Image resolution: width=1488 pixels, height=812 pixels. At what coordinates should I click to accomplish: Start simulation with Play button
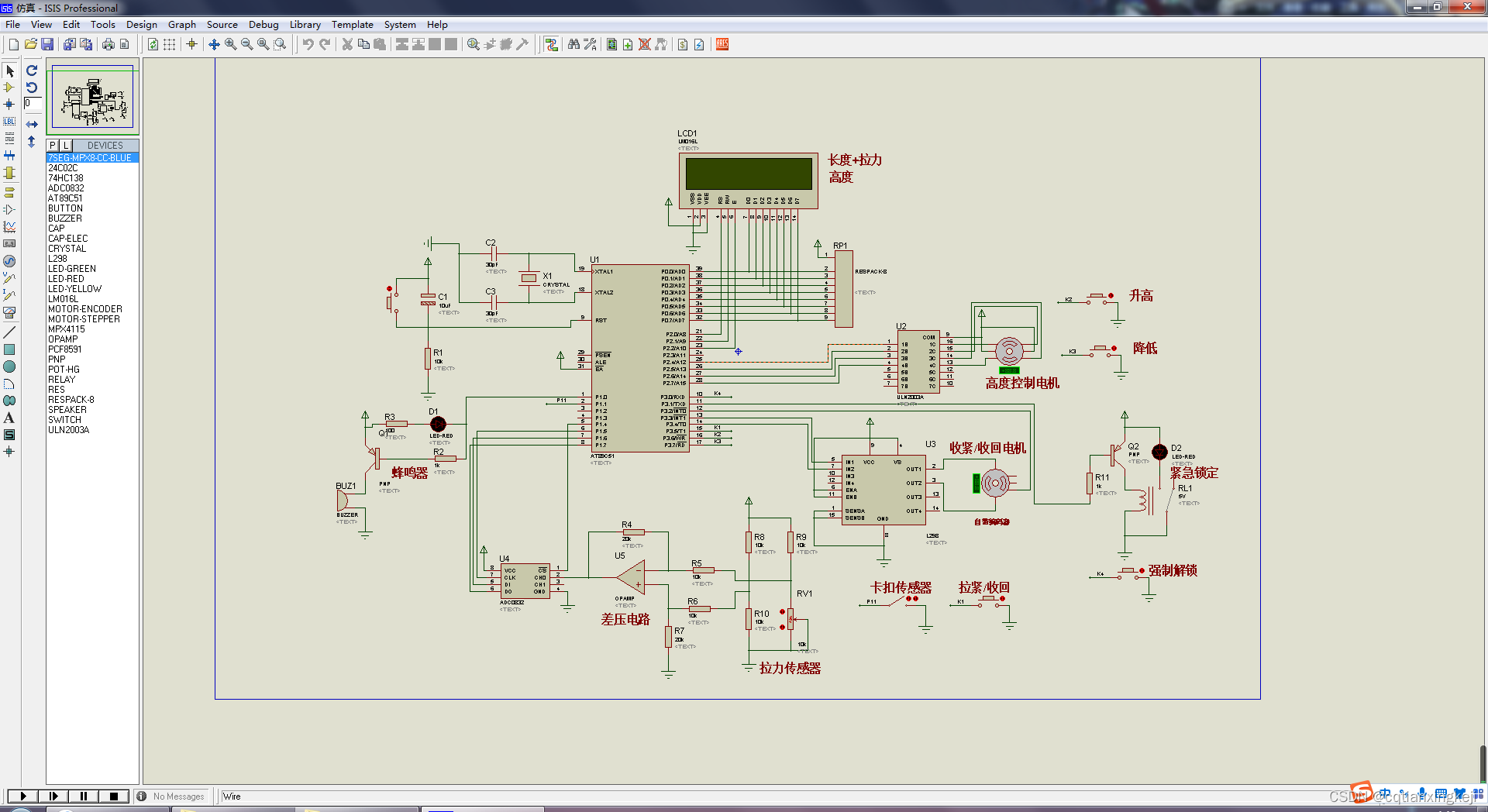pos(22,796)
